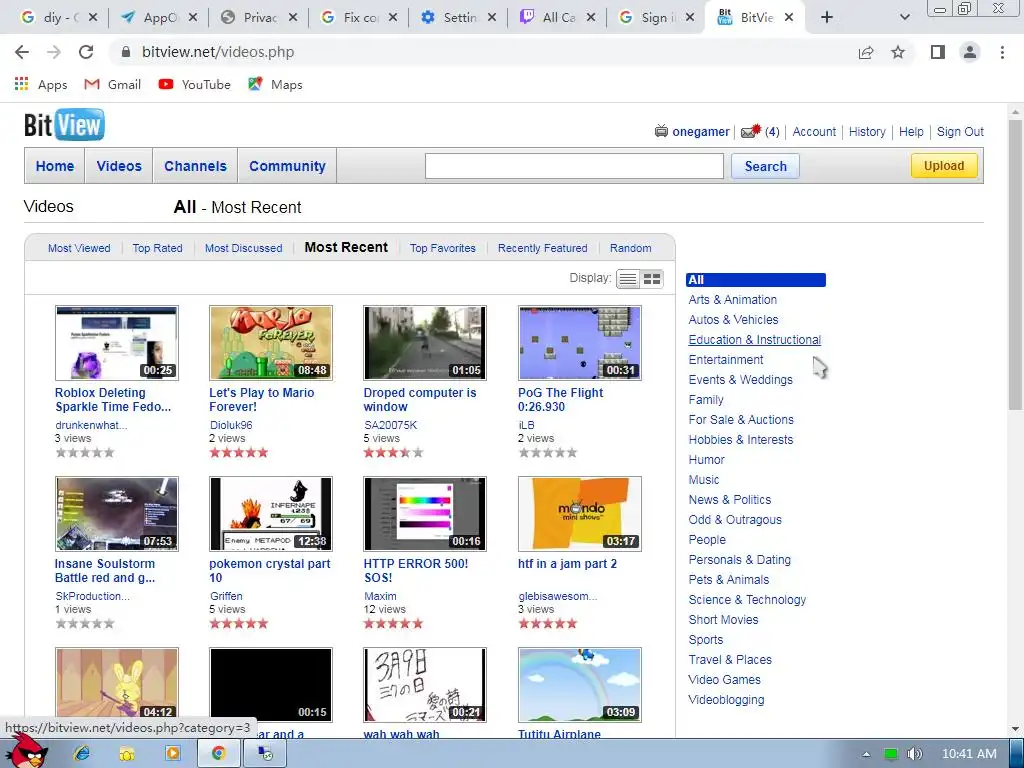Select the Random filter tab
This screenshot has width=1024, height=768.
630,248
